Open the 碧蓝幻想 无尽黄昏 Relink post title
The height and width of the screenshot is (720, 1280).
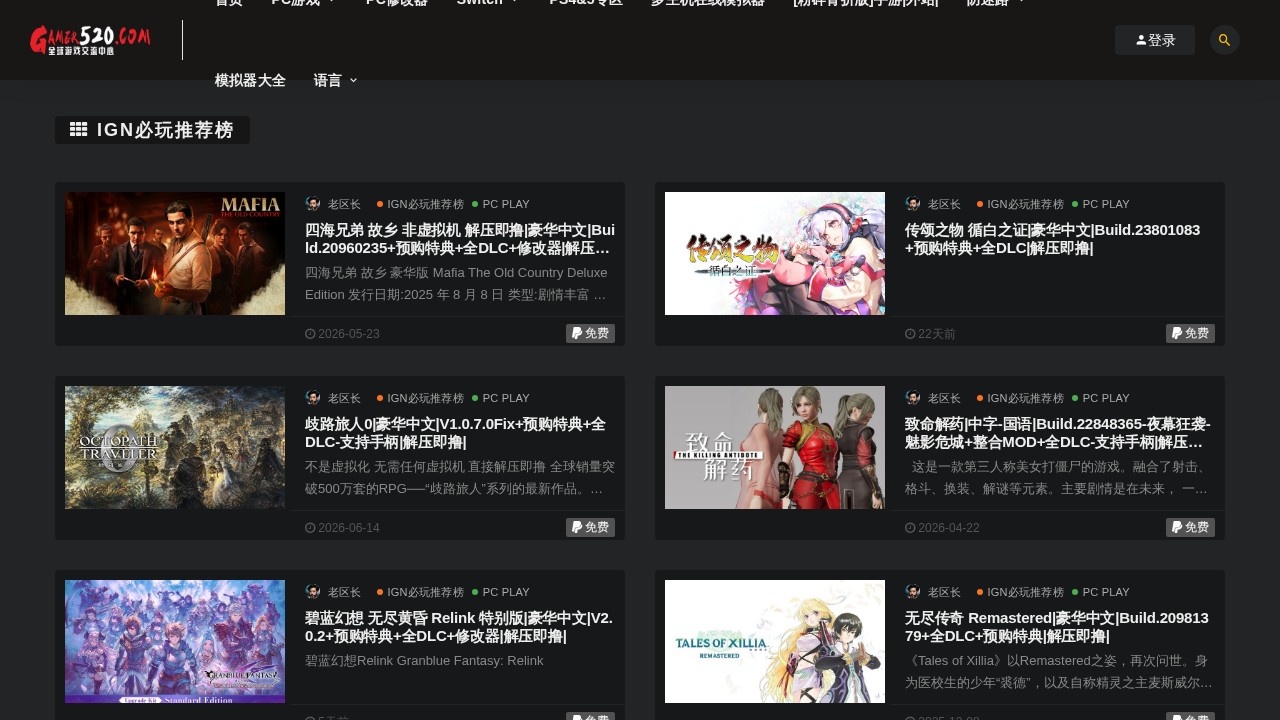tap(459, 627)
